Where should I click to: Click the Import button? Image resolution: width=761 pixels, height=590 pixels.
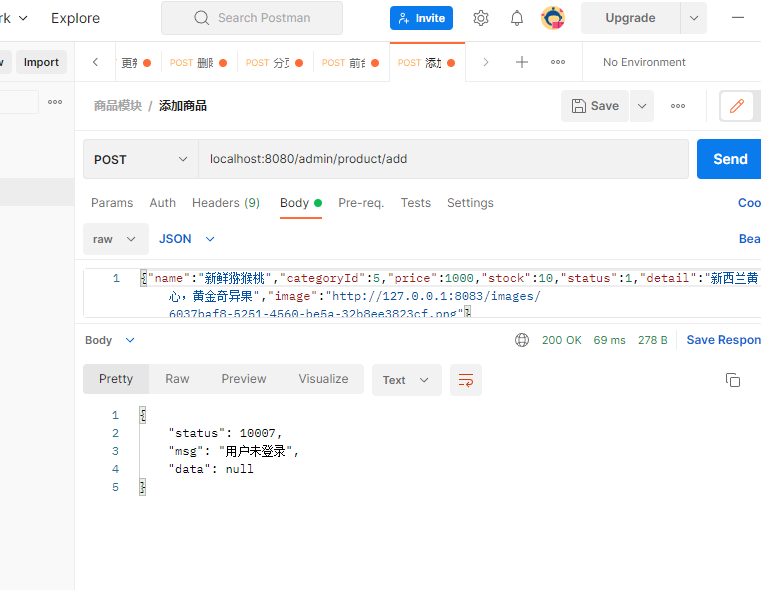[x=41, y=62]
